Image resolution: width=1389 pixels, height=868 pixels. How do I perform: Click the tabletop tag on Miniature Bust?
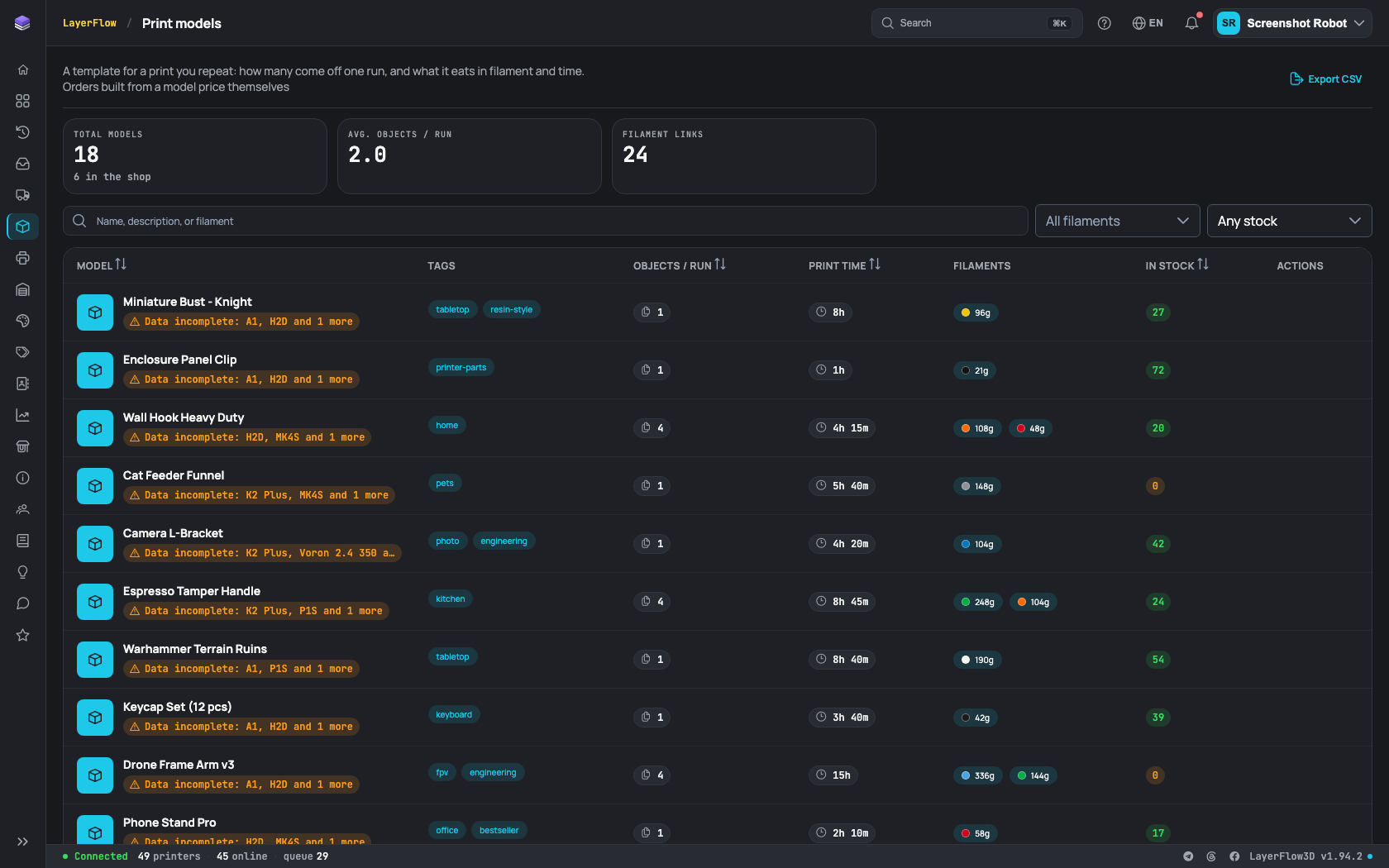point(452,309)
